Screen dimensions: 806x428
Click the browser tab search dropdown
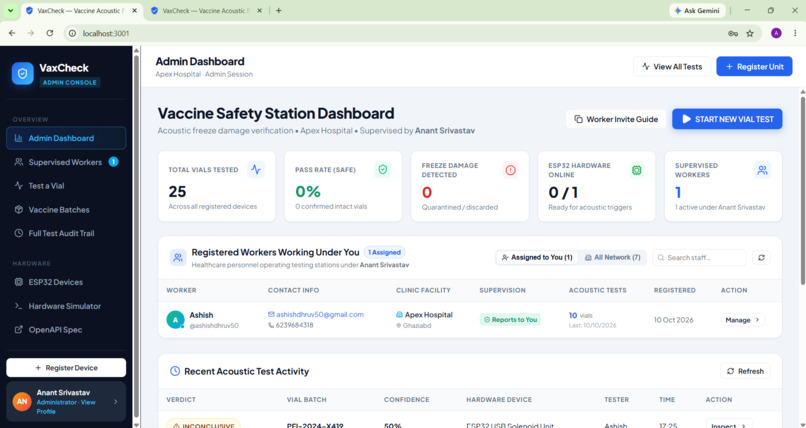click(10, 10)
